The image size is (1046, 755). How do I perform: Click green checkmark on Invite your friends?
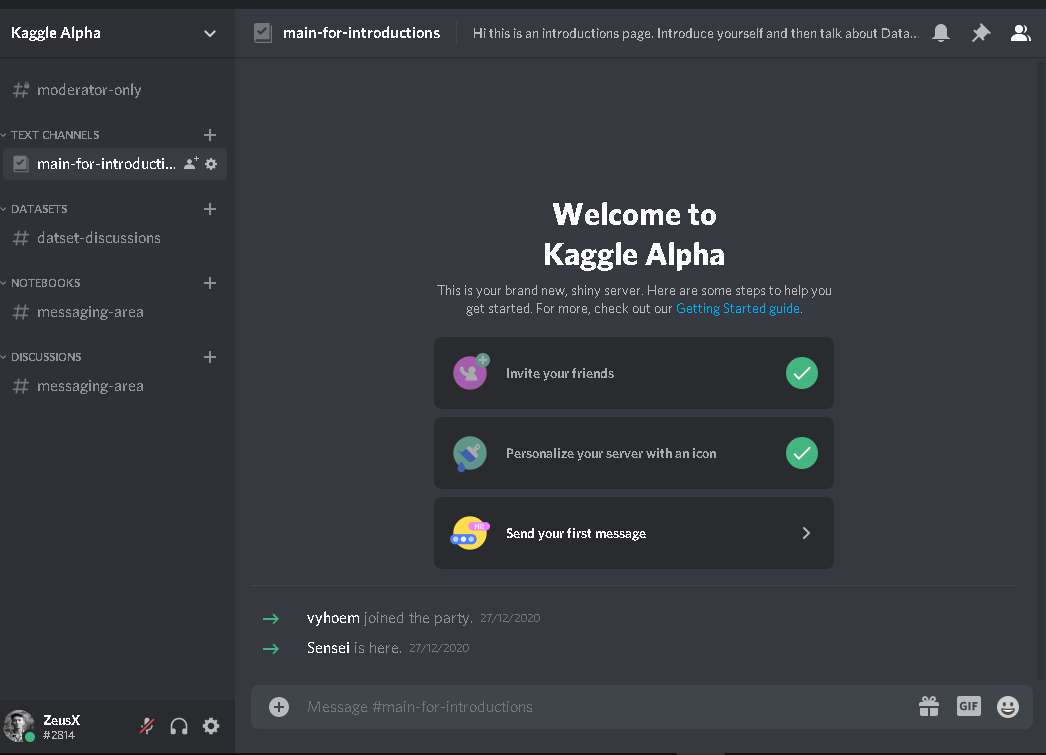(802, 373)
